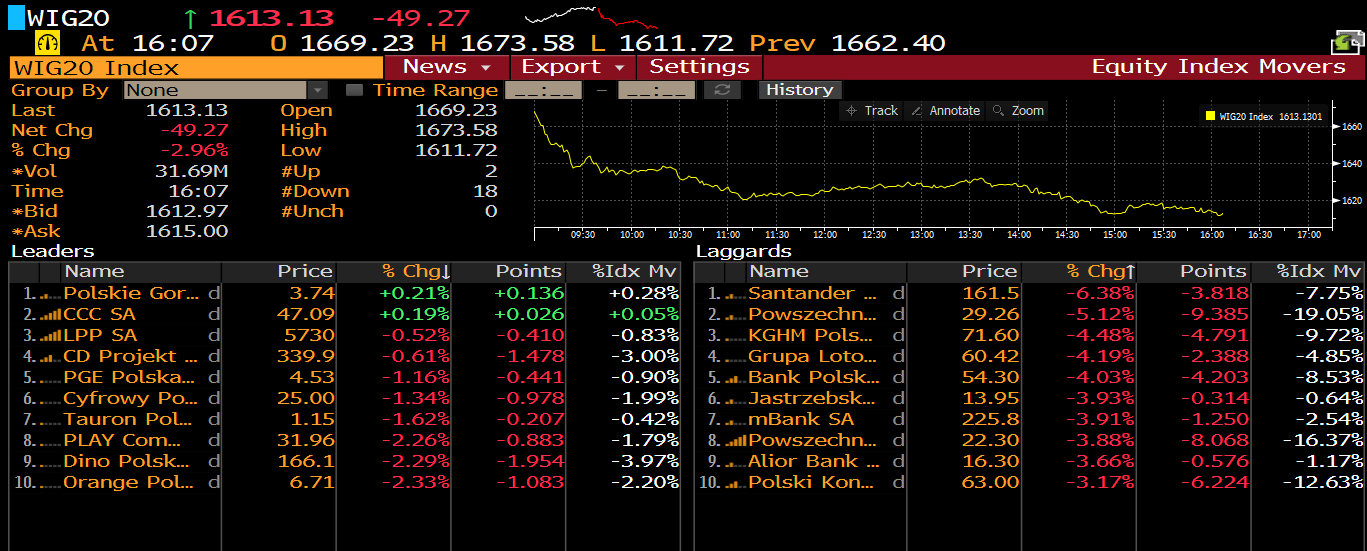This screenshot has width=1367, height=551.
Task: Activate the Zoom magnifier tool on the chart
Action: click(x=1018, y=111)
